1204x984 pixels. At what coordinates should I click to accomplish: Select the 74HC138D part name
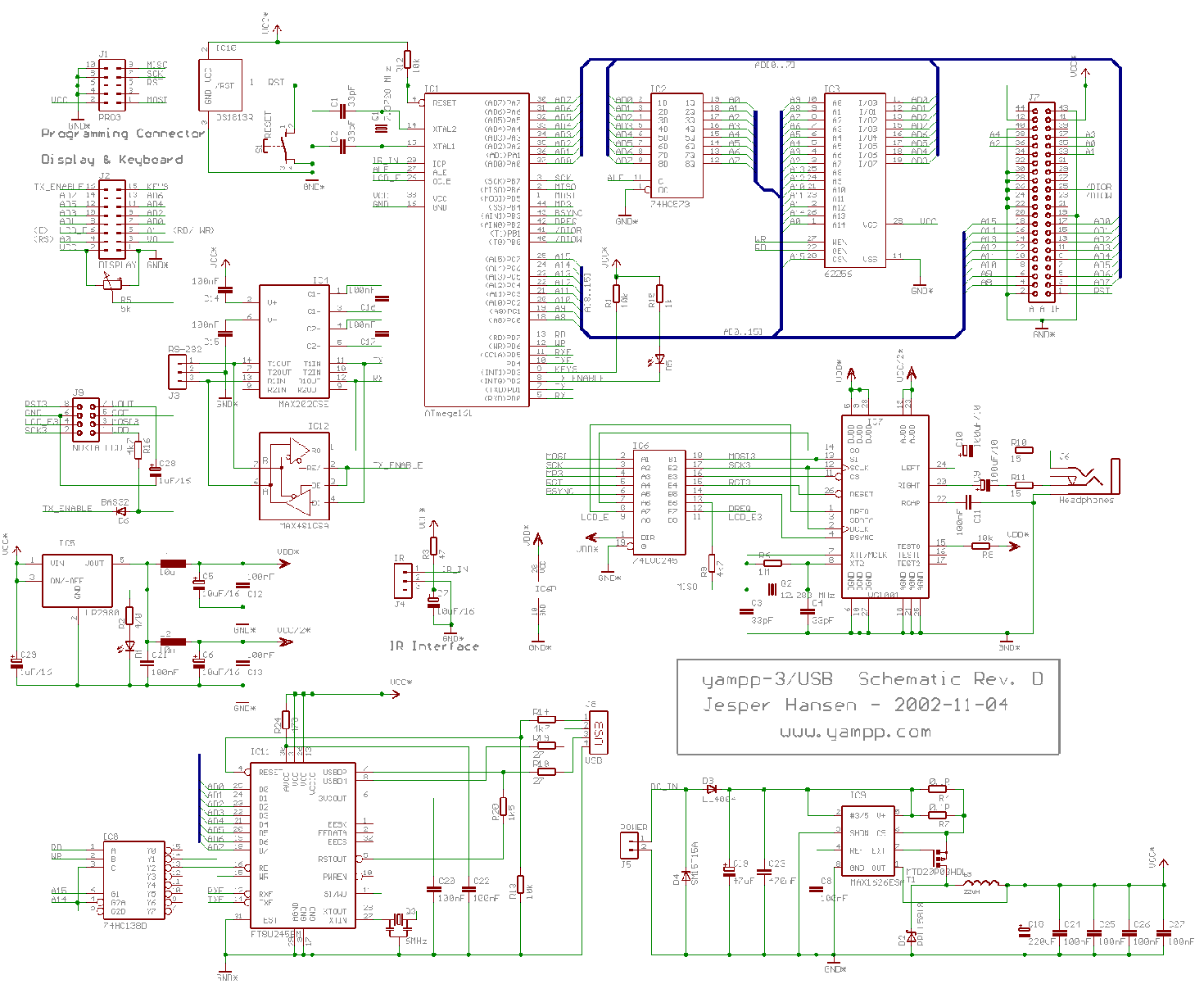[125, 925]
